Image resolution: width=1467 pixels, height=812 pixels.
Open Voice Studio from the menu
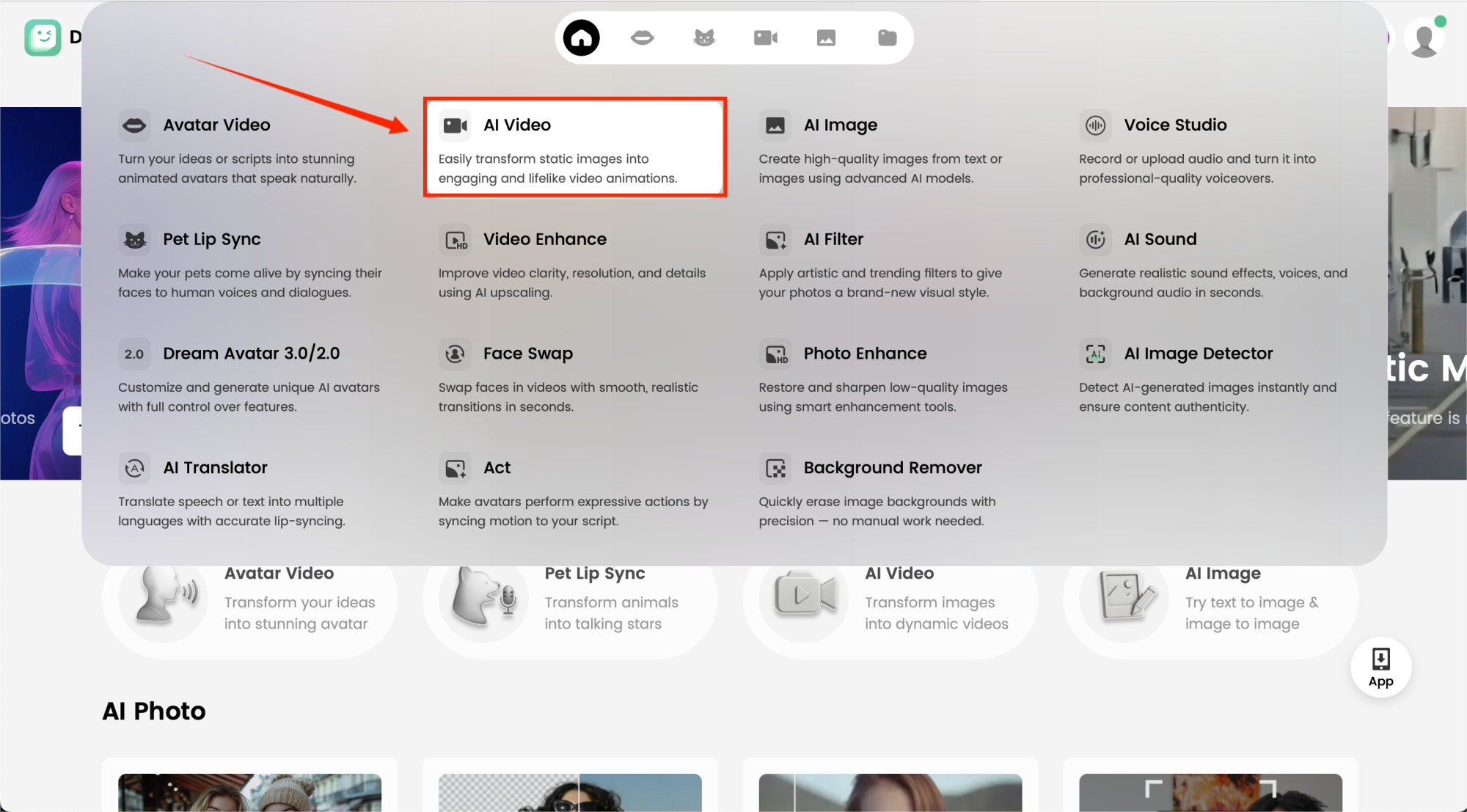pyautogui.click(x=1174, y=125)
